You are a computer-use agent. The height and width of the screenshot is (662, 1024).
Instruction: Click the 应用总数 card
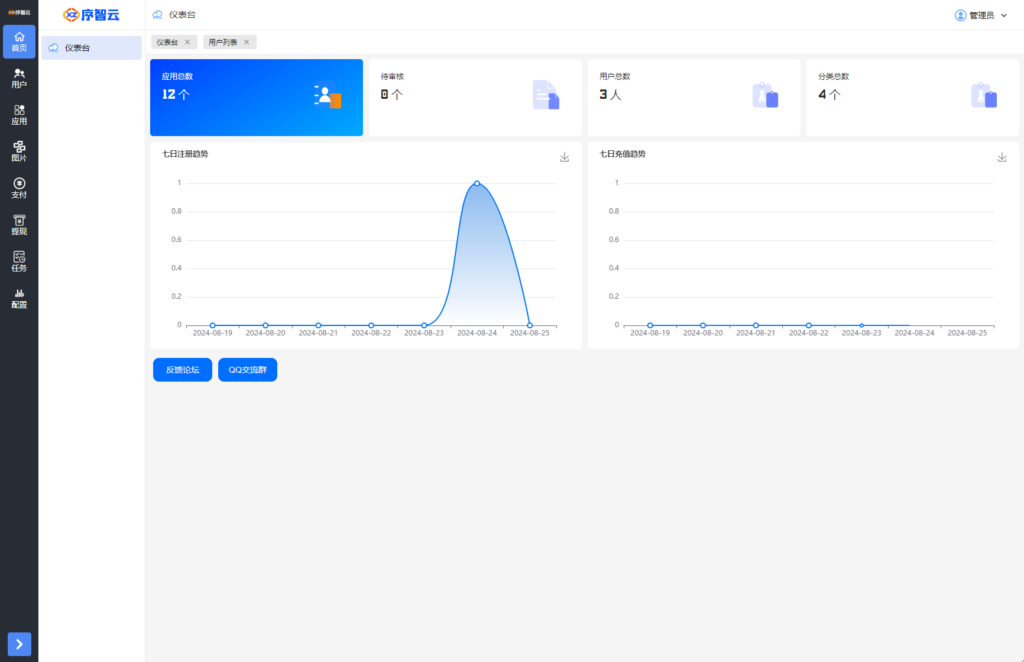[x=257, y=97]
